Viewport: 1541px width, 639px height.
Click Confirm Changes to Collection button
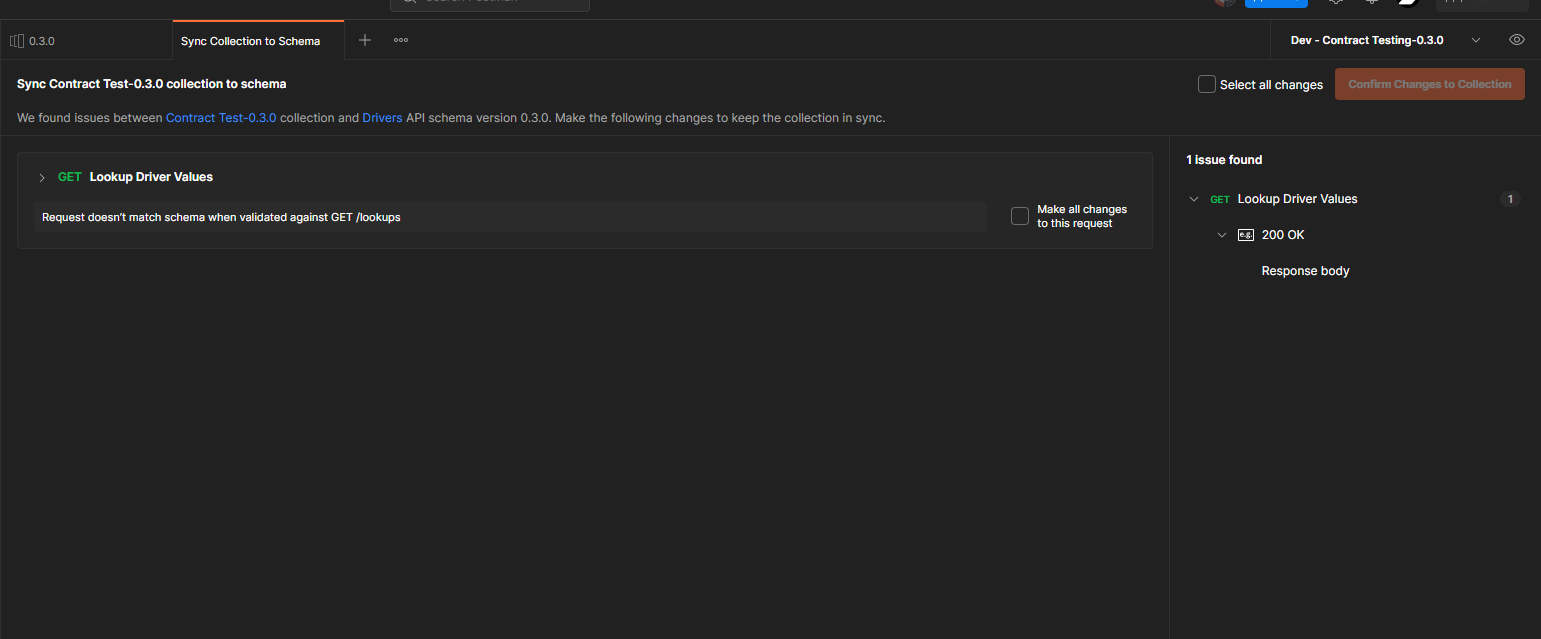pyautogui.click(x=1429, y=84)
